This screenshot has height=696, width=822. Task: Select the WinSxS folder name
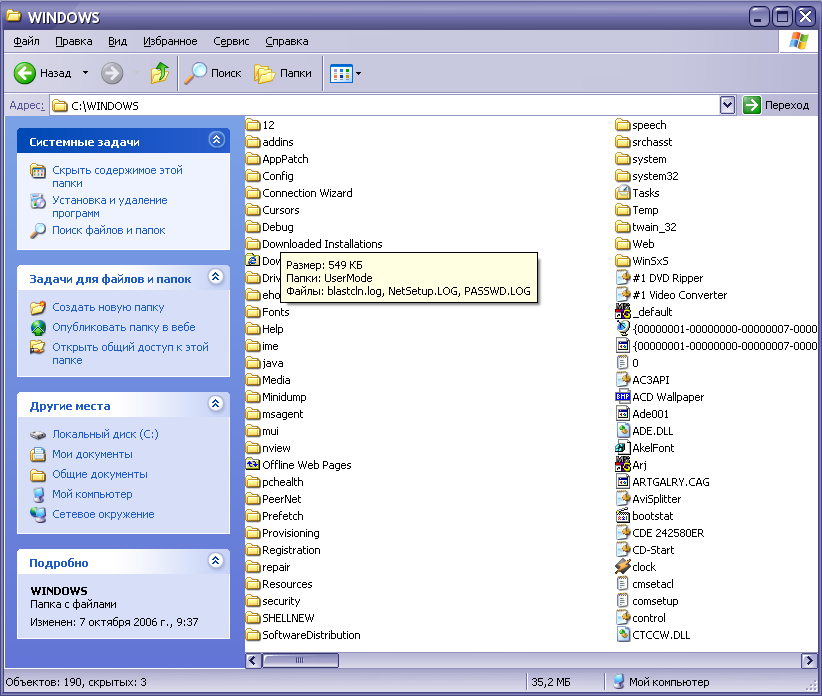650,261
